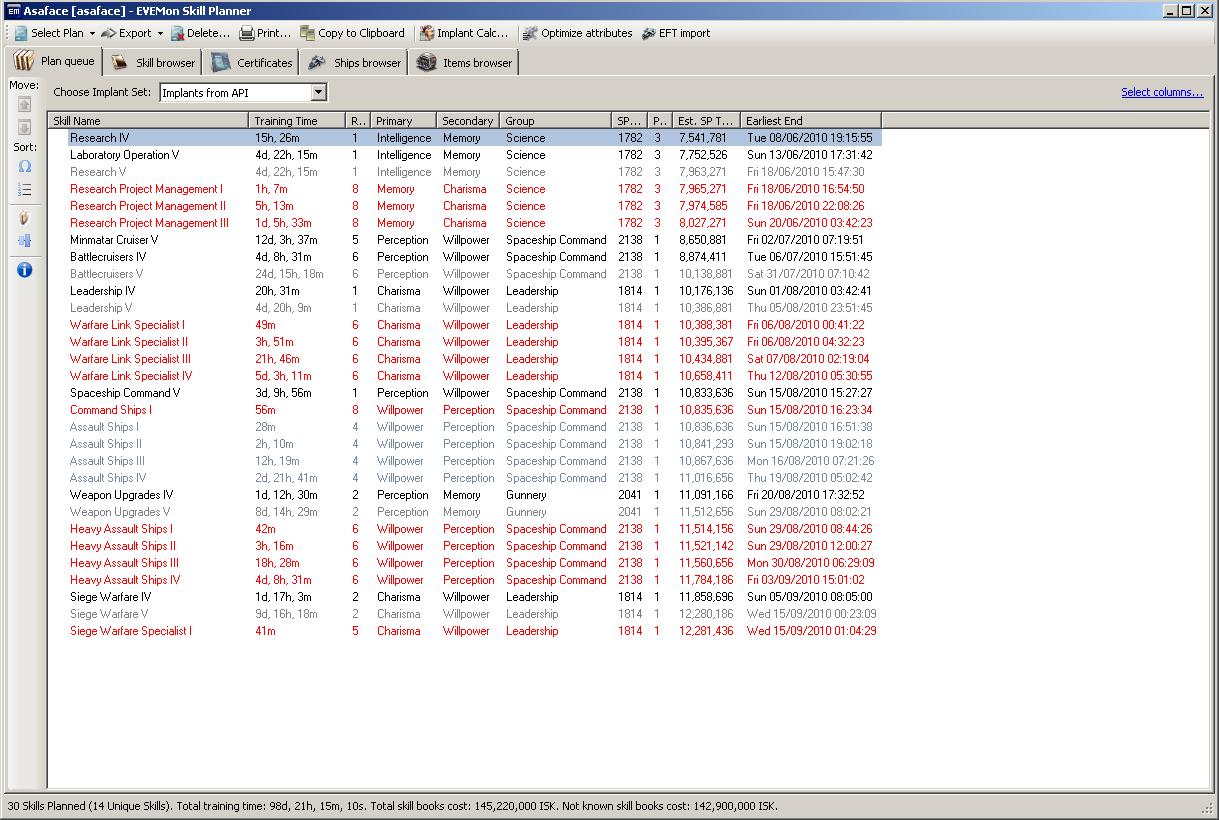The width and height of the screenshot is (1219, 820).
Task: Click the blue bars sidebar icon
Action: point(25,241)
